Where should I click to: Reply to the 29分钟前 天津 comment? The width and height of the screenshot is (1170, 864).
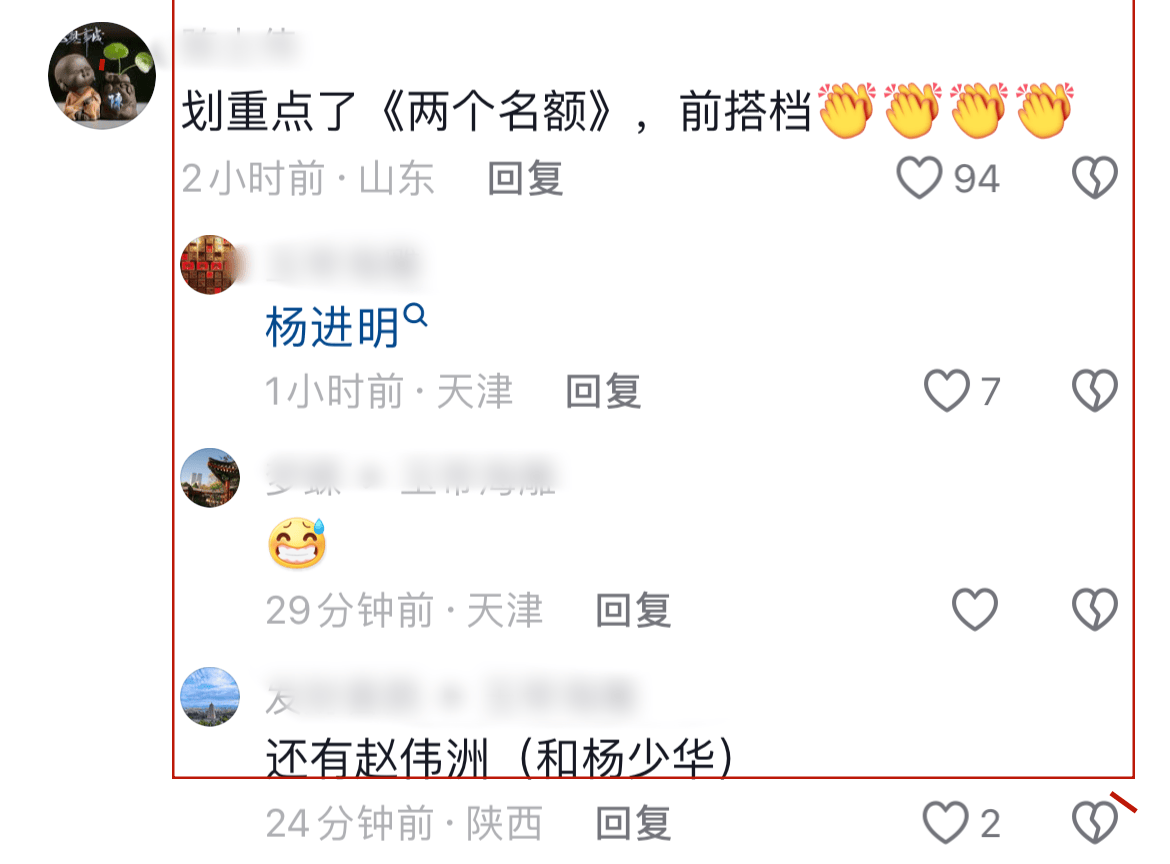(634, 610)
